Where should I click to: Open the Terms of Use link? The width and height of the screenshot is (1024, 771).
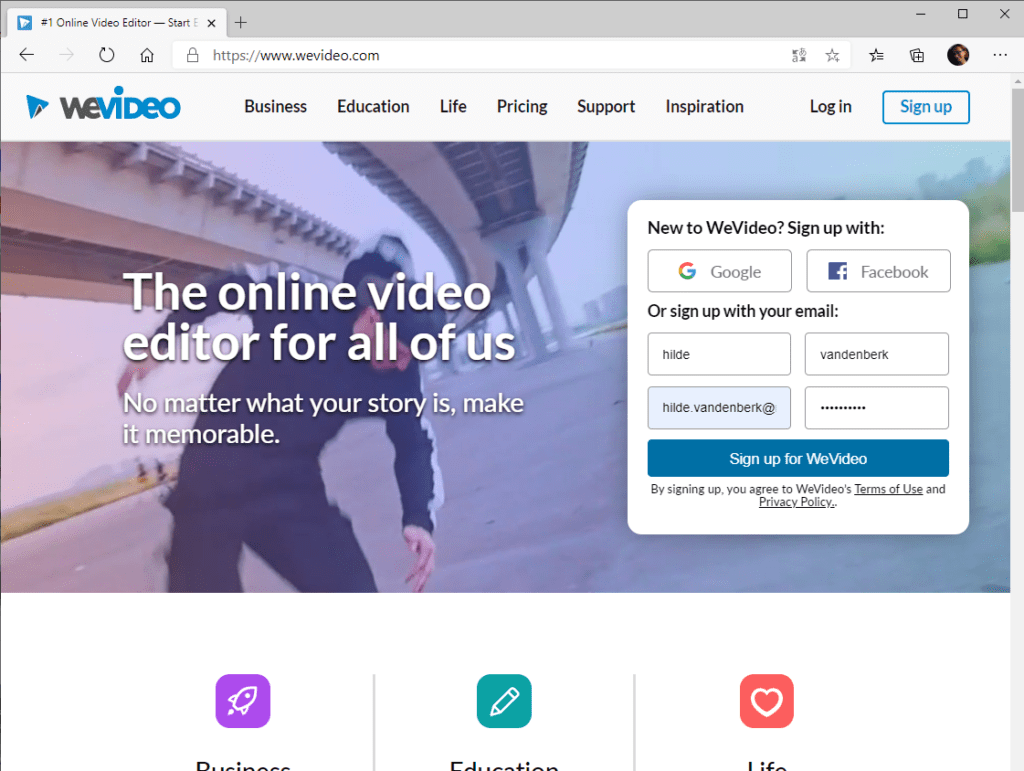[x=888, y=489]
